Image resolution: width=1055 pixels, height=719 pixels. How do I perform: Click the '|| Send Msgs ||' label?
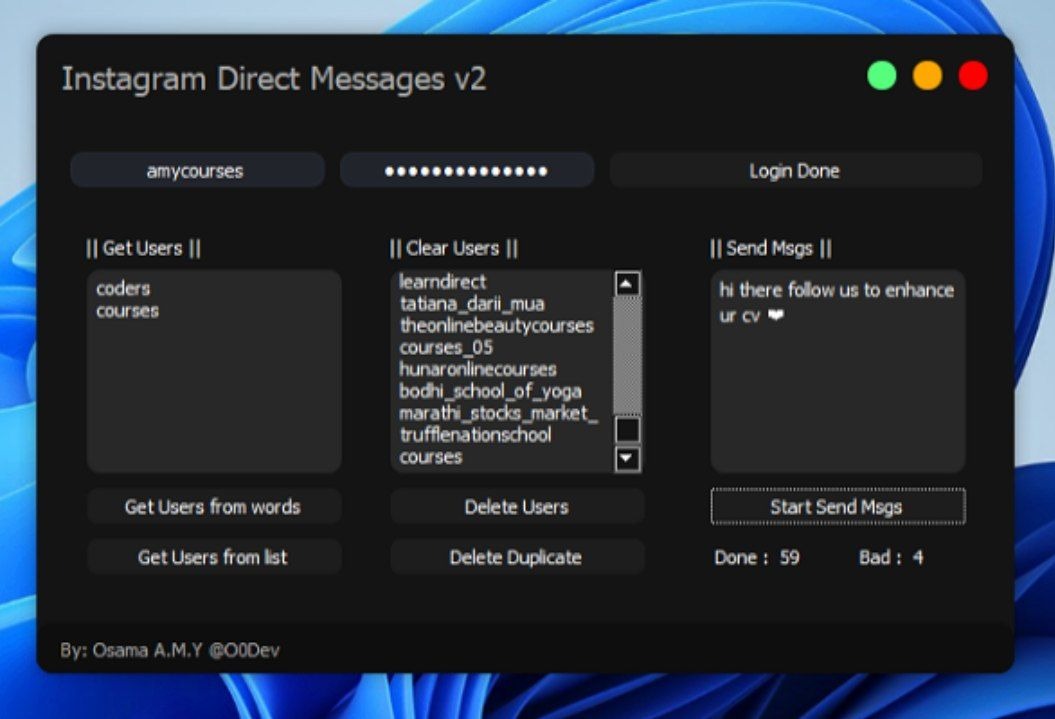771,248
